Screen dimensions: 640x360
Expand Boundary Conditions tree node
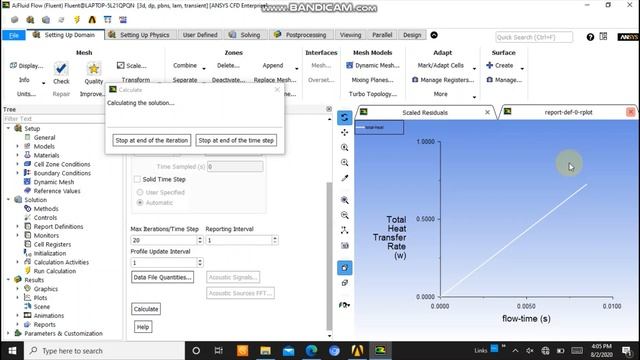17,173
